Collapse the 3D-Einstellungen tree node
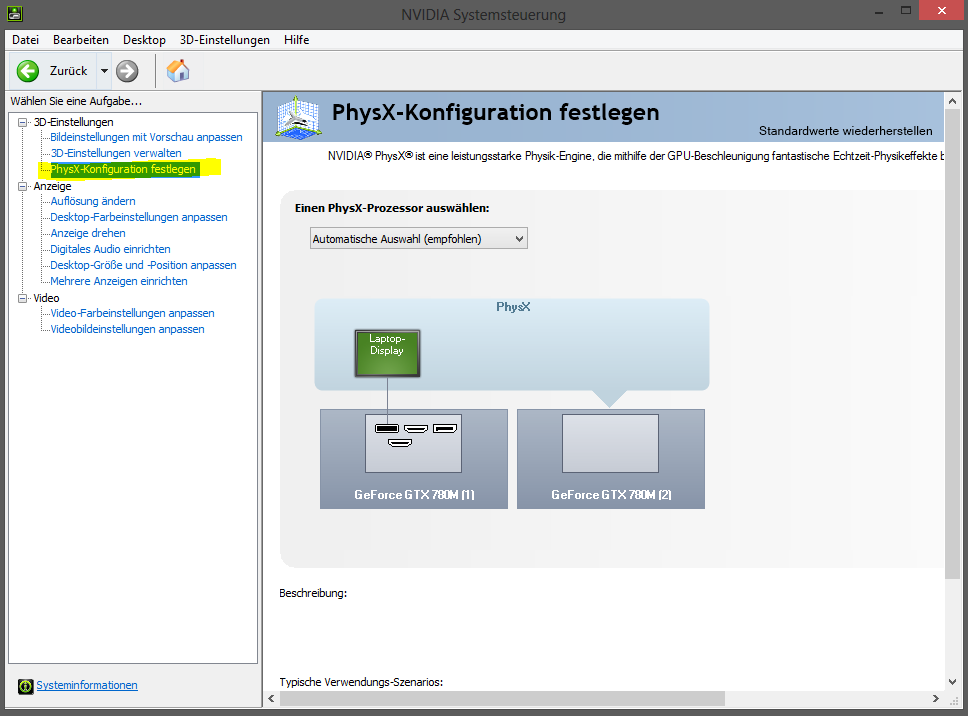968x716 pixels. (x=23, y=122)
